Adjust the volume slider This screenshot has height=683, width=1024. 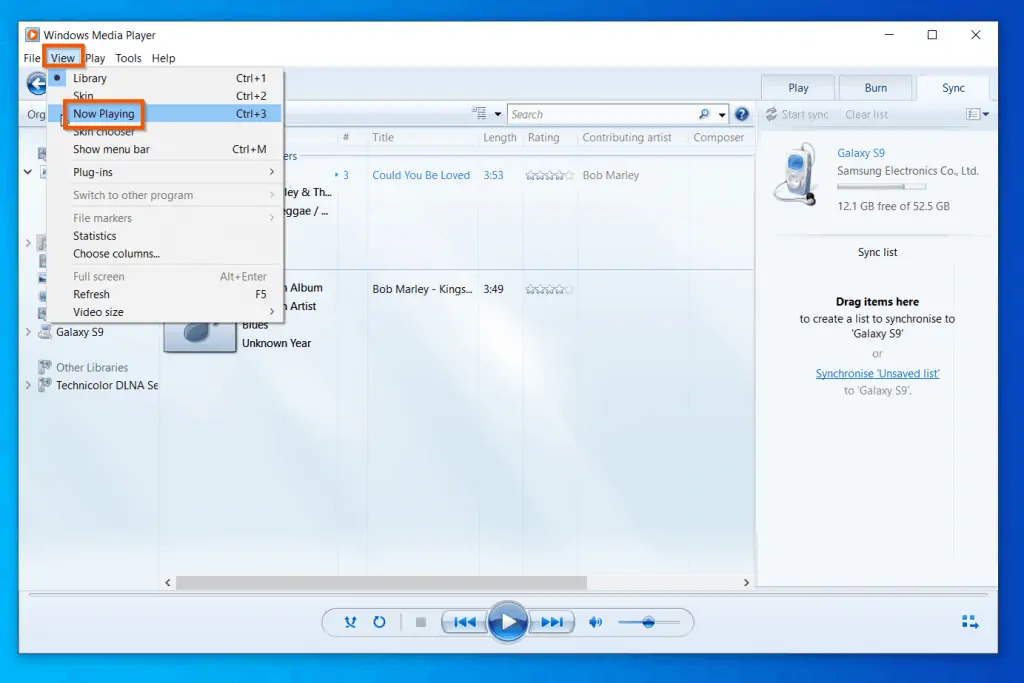[648, 621]
